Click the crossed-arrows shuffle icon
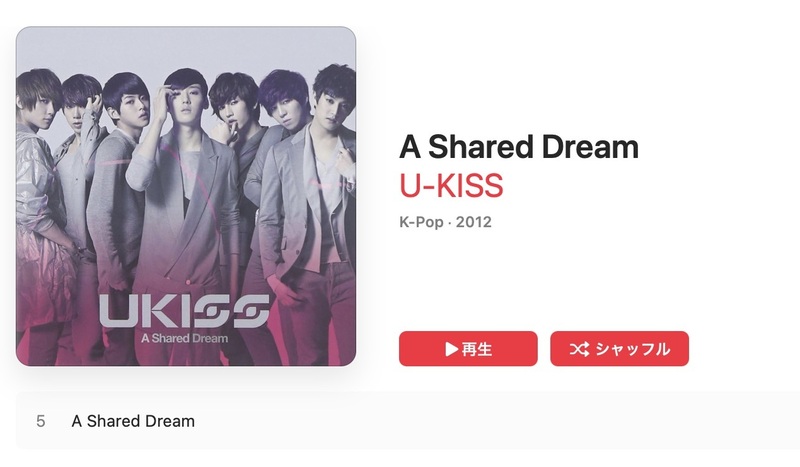 580,349
